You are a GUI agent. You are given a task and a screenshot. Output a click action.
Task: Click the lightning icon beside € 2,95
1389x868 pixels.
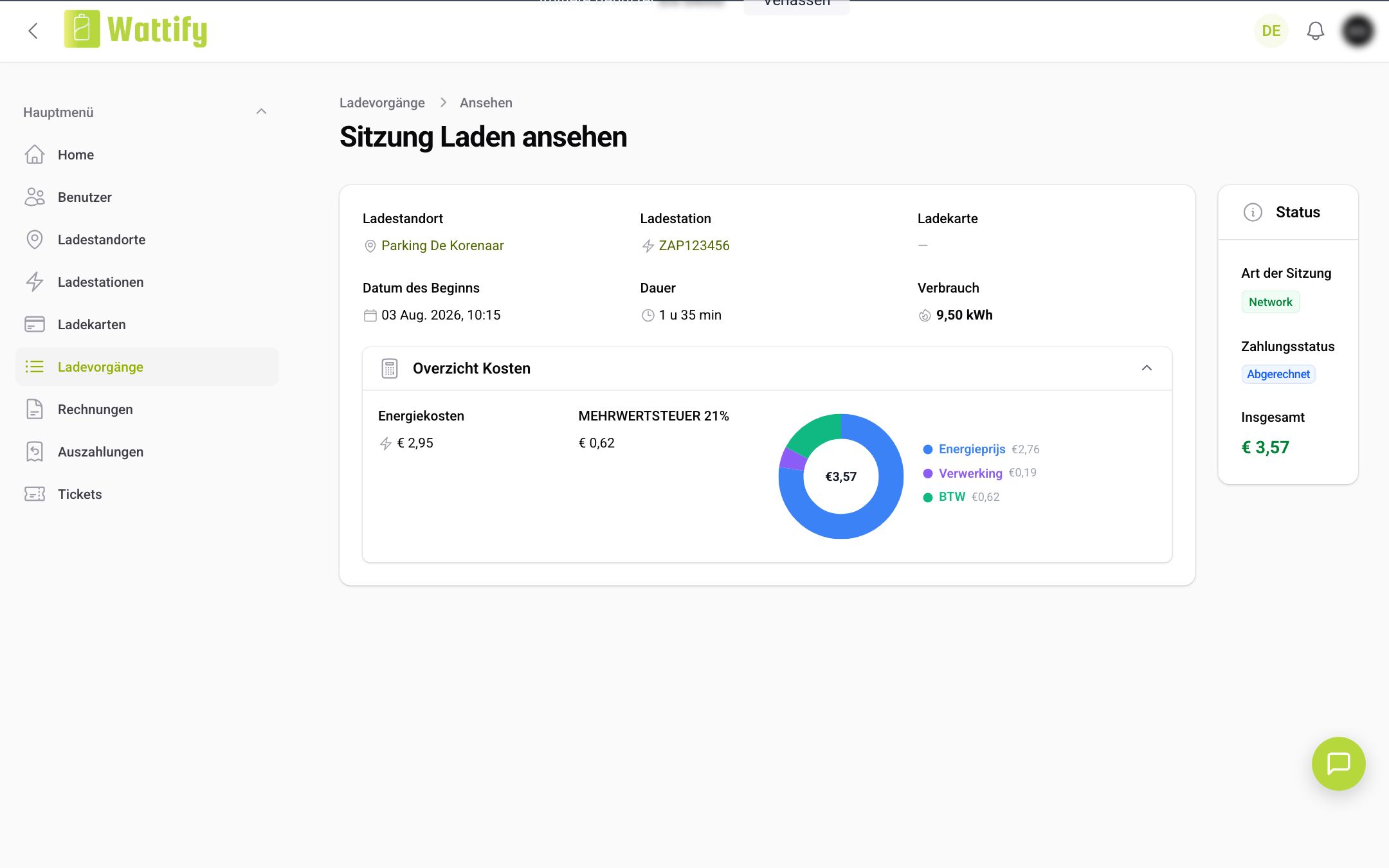(x=385, y=443)
